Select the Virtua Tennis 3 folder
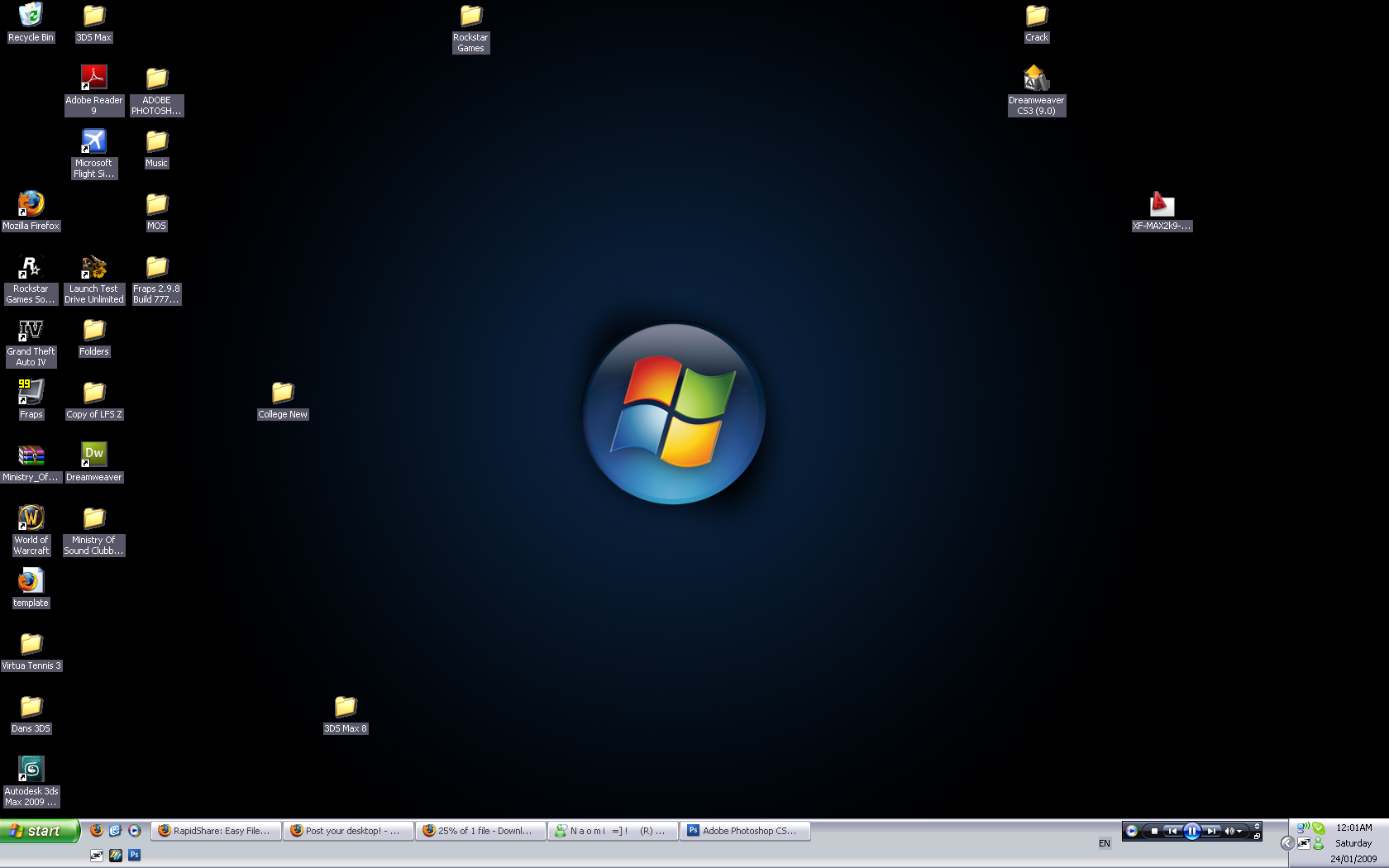The width and height of the screenshot is (1389, 868). coord(31,651)
